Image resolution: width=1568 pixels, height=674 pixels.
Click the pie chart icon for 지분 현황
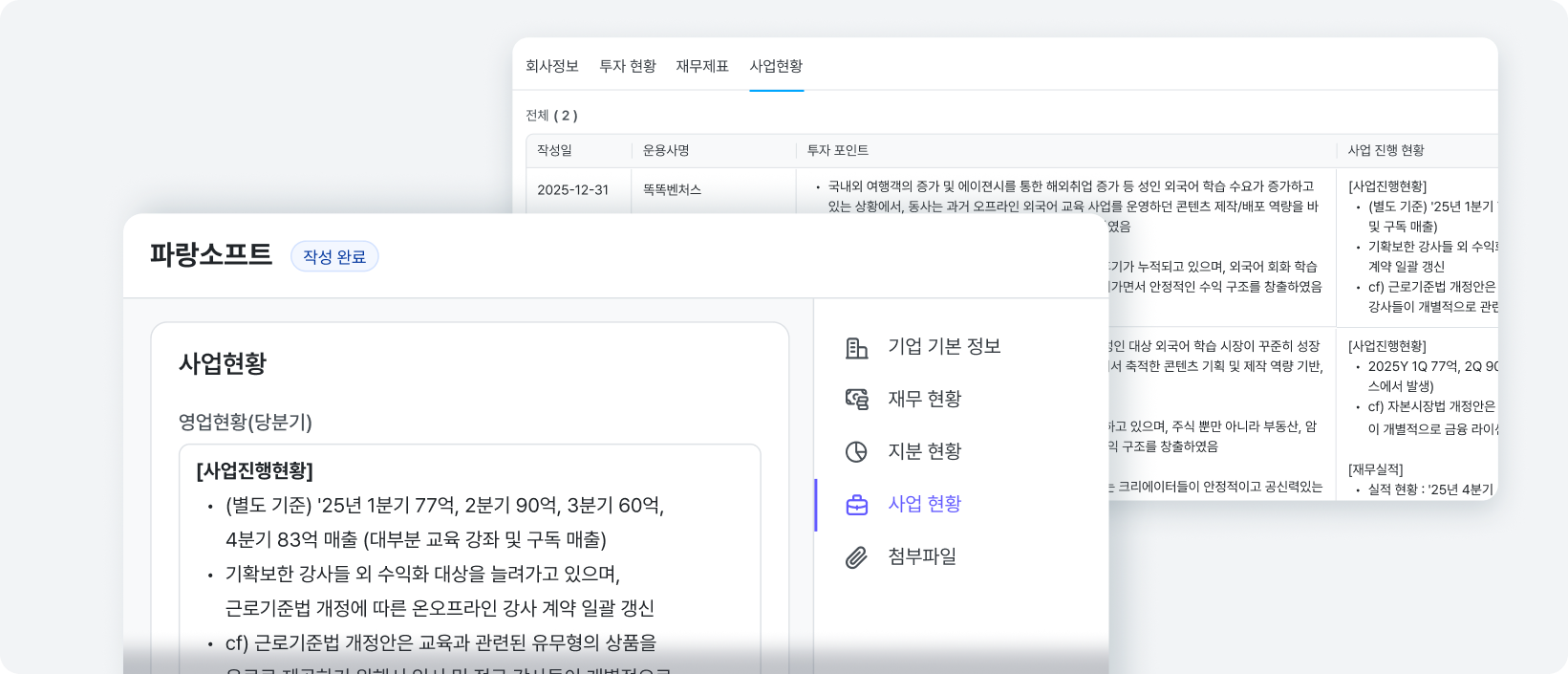[856, 452]
